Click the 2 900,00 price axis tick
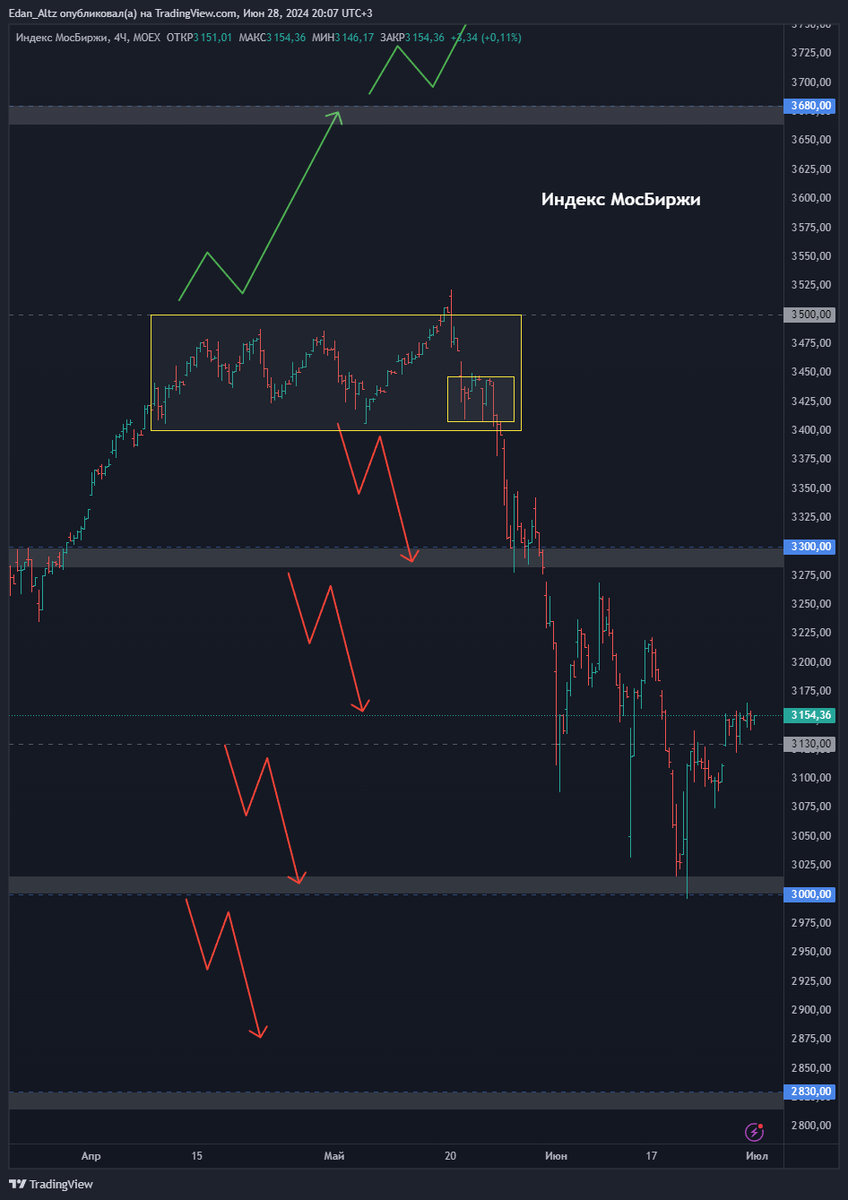This screenshot has width=848, height=1200. 811,1010
